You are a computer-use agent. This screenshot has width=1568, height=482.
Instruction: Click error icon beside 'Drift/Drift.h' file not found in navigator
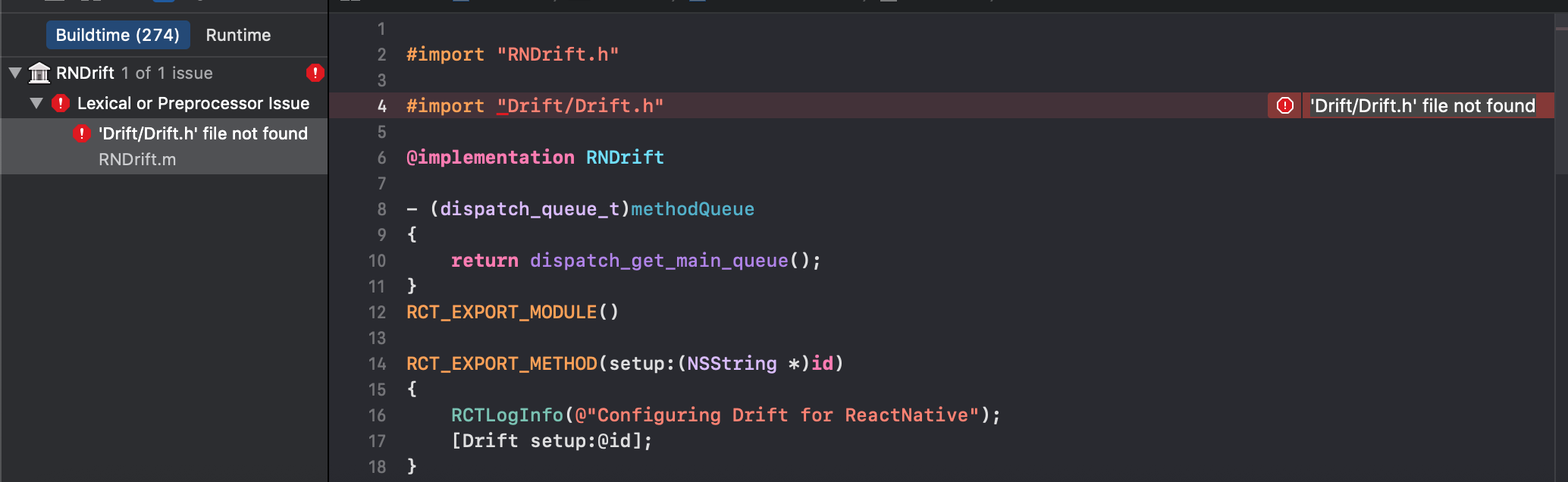(82, 133)
